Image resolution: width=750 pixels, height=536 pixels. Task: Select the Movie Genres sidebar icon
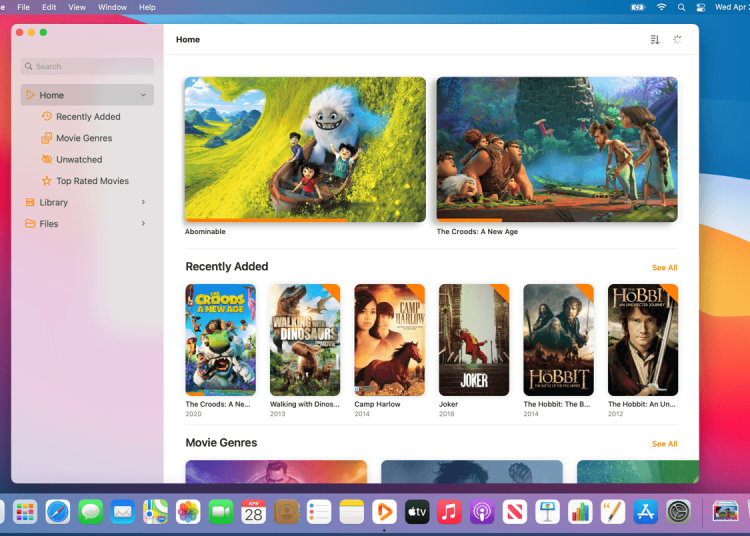pyautogui.click(x=47, y=138)
